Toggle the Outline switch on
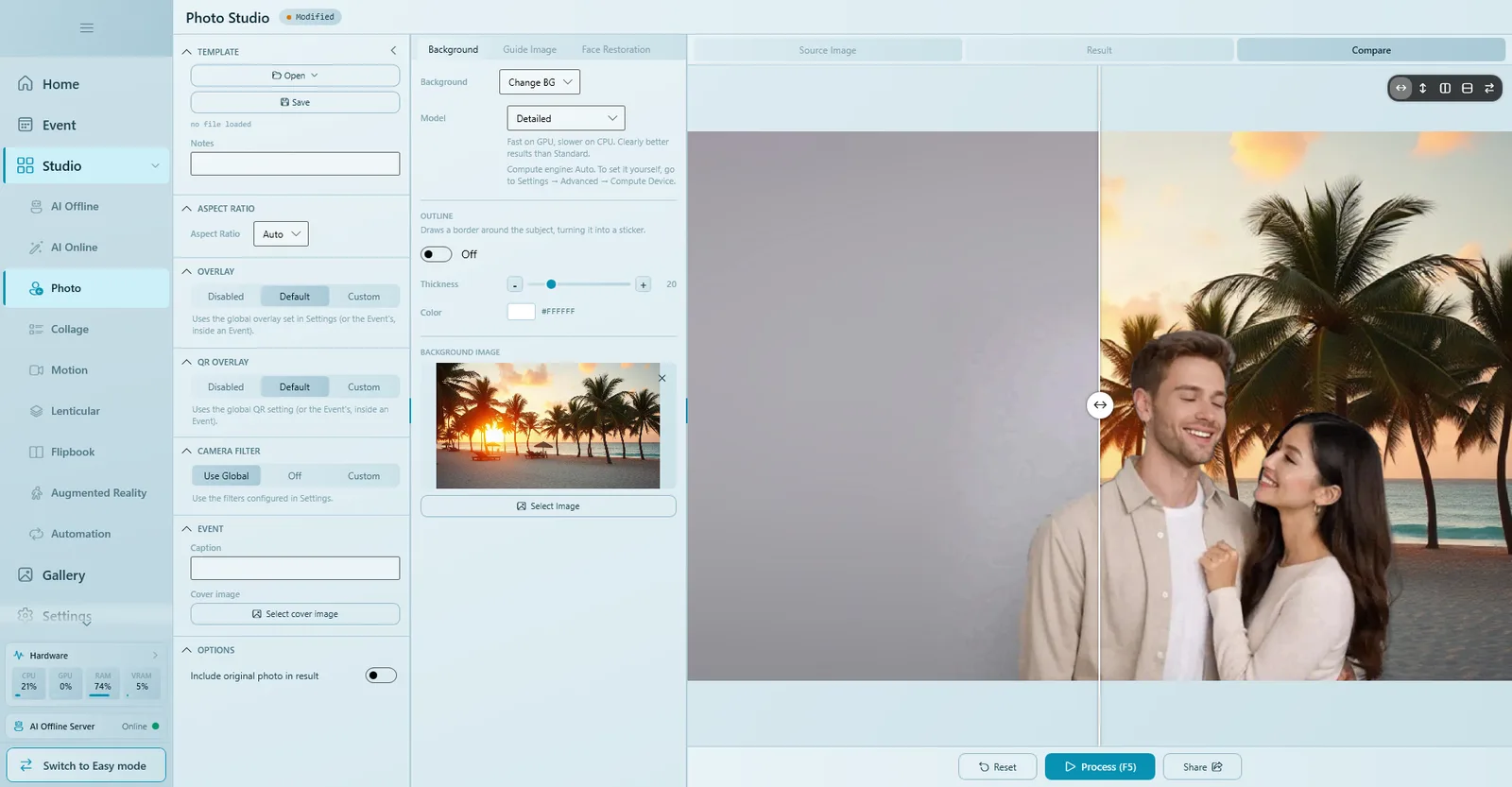 click(x=437, y=254)
